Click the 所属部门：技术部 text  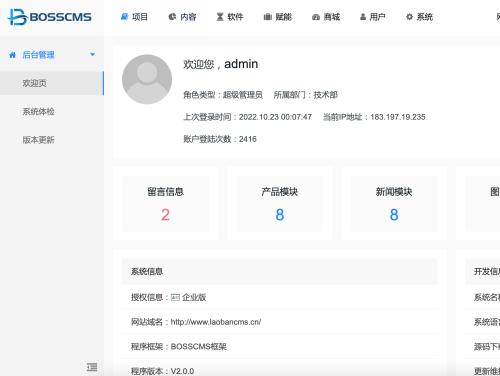(x=306, y=95)
